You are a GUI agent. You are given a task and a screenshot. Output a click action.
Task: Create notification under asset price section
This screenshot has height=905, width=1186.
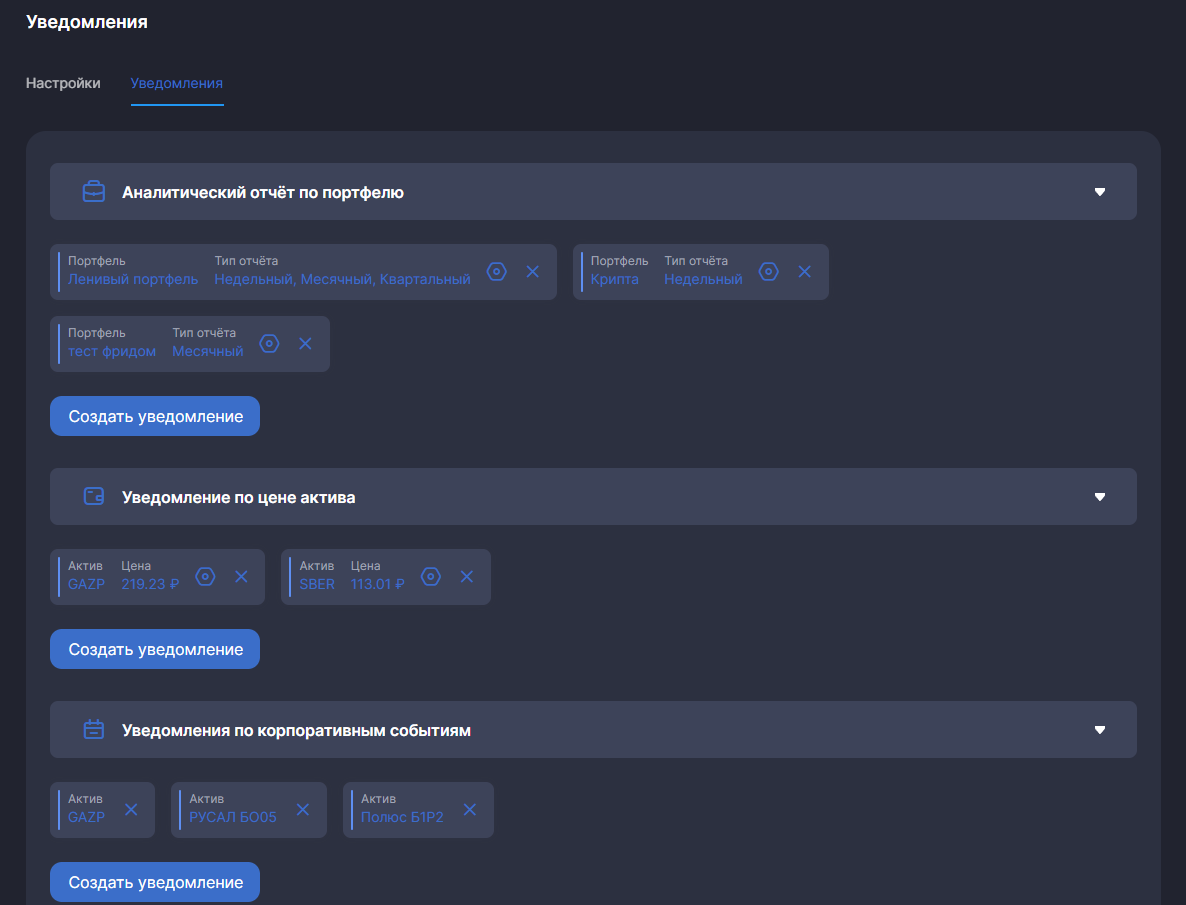[x=155, y=649]
